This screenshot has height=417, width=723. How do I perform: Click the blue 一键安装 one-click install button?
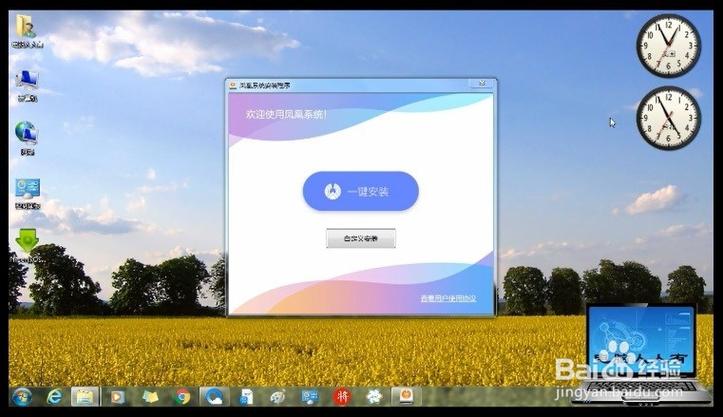(x=361, y=191)
